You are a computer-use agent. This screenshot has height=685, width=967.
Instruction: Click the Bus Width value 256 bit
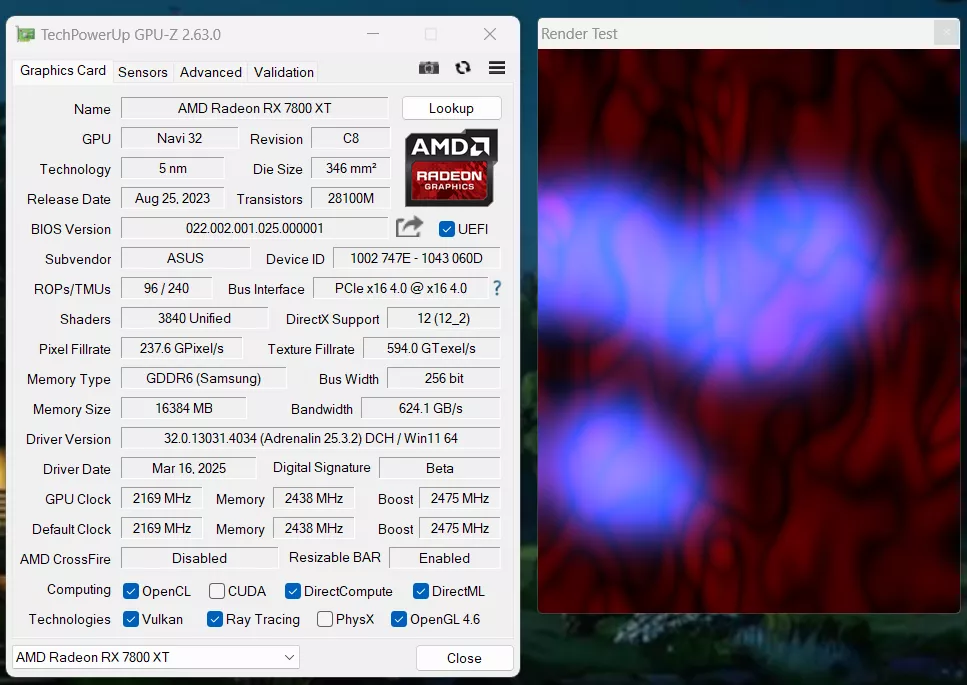click(444, 379)
